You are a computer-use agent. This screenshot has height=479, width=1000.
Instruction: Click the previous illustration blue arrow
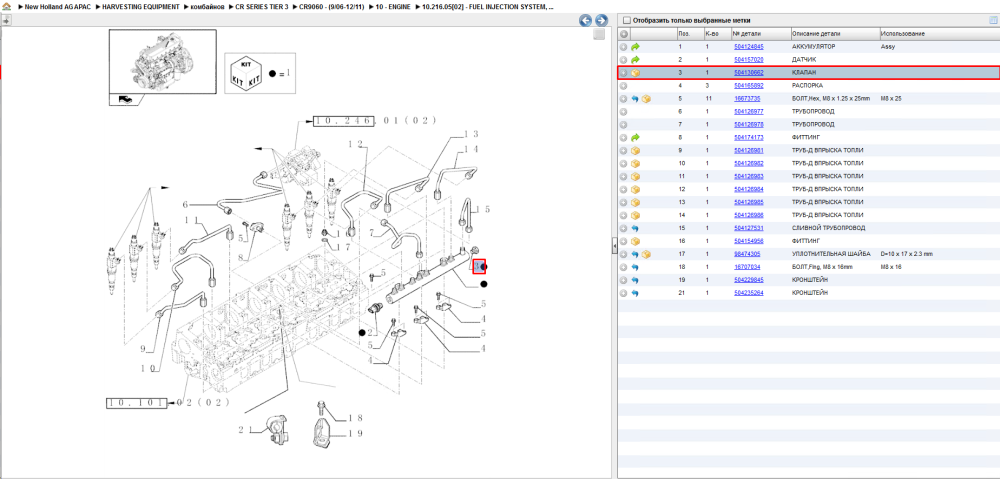[585, 20]
